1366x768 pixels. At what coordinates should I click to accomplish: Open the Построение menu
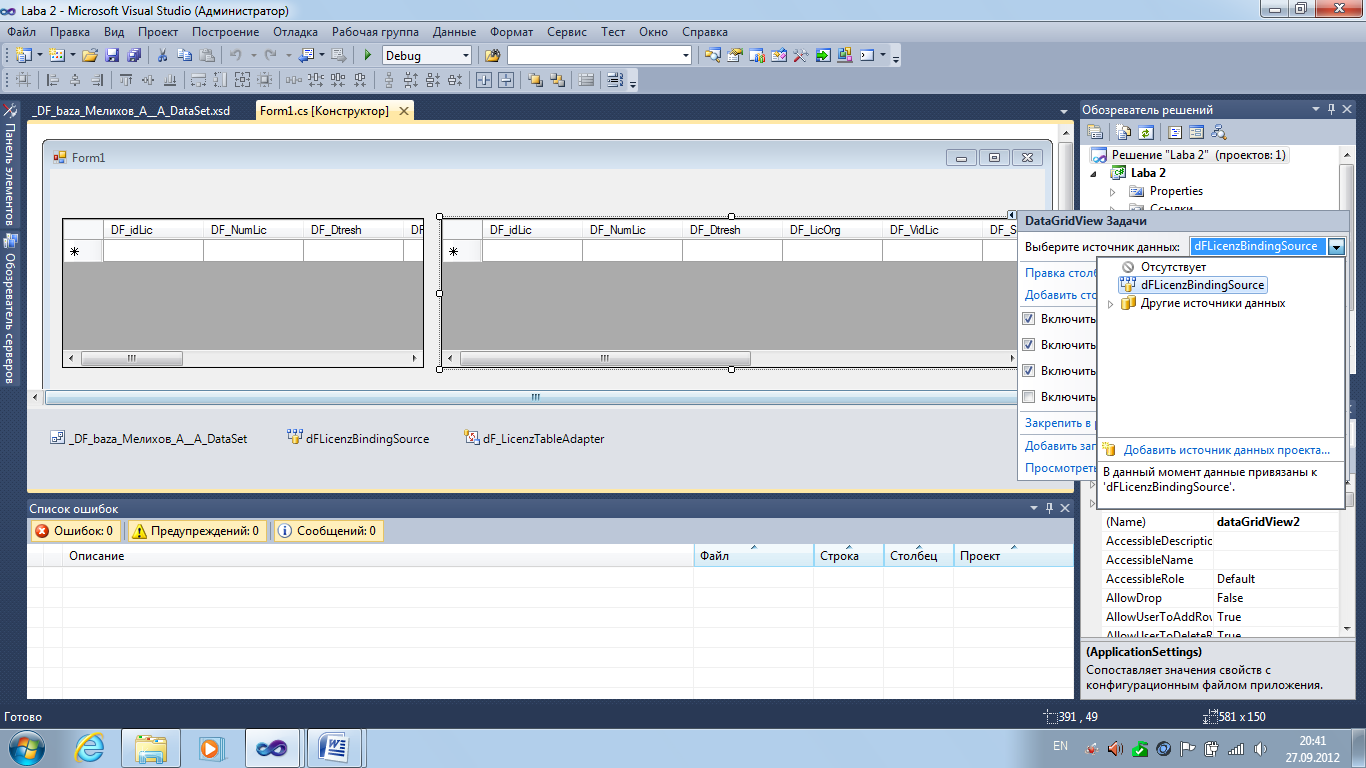tap(225, 32)
